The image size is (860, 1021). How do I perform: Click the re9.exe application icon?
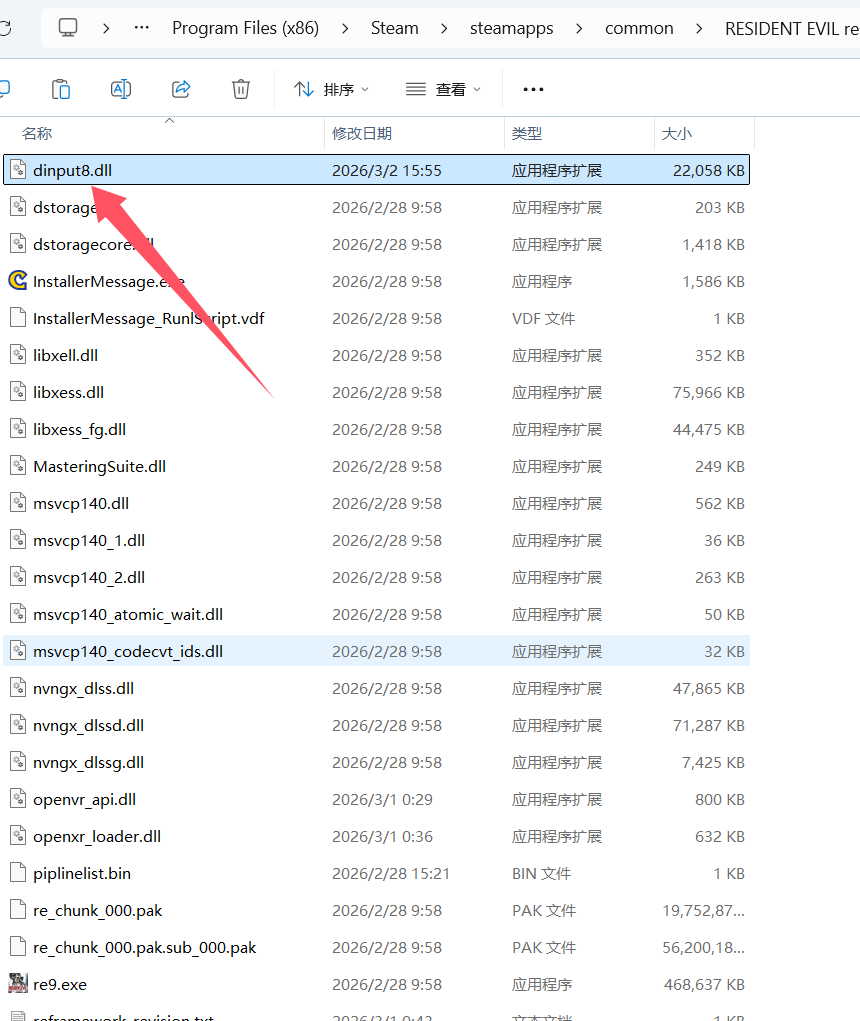(17, 984)
